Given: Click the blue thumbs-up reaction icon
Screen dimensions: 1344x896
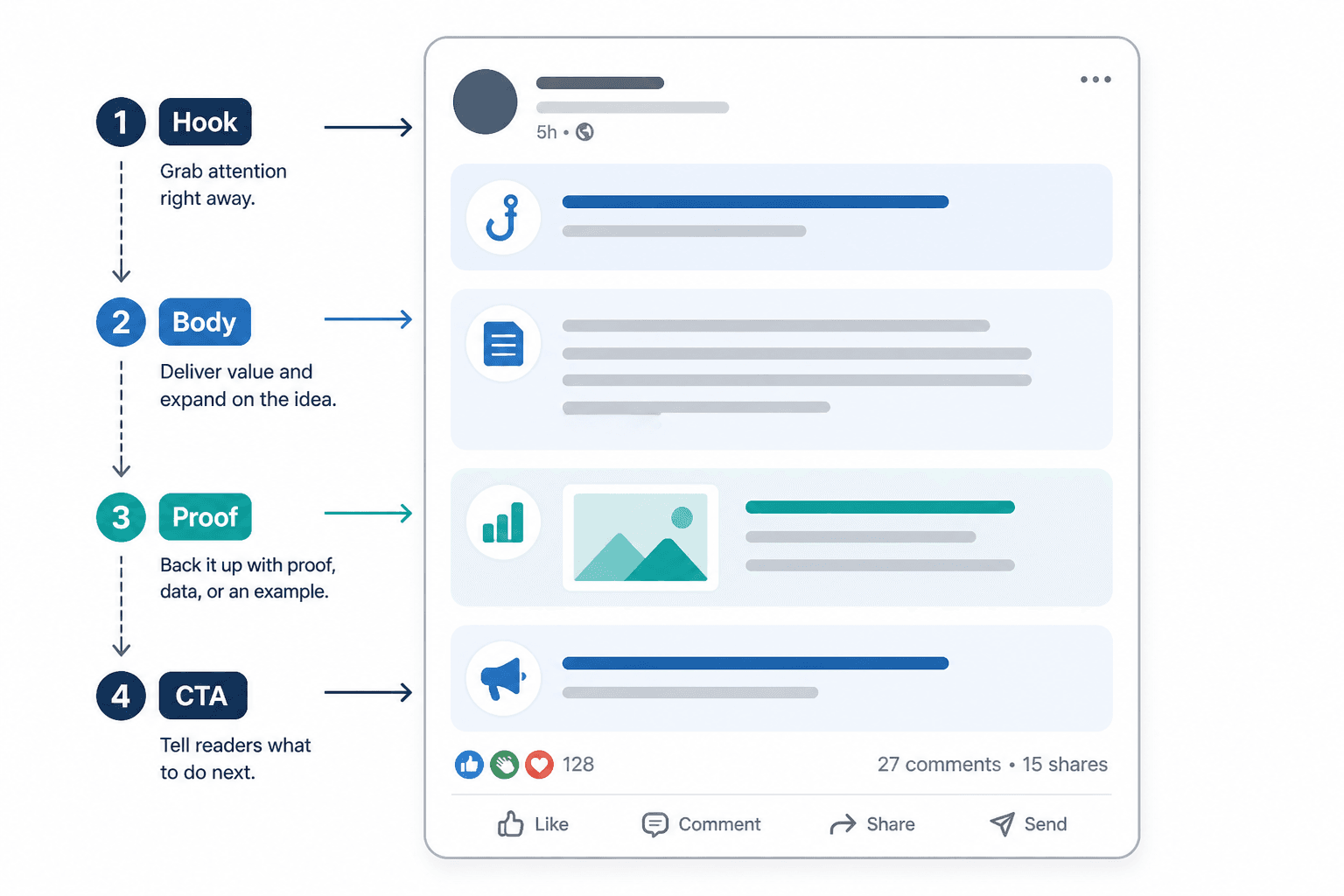Looking at the screenshot, I should (x=469, y=765).
